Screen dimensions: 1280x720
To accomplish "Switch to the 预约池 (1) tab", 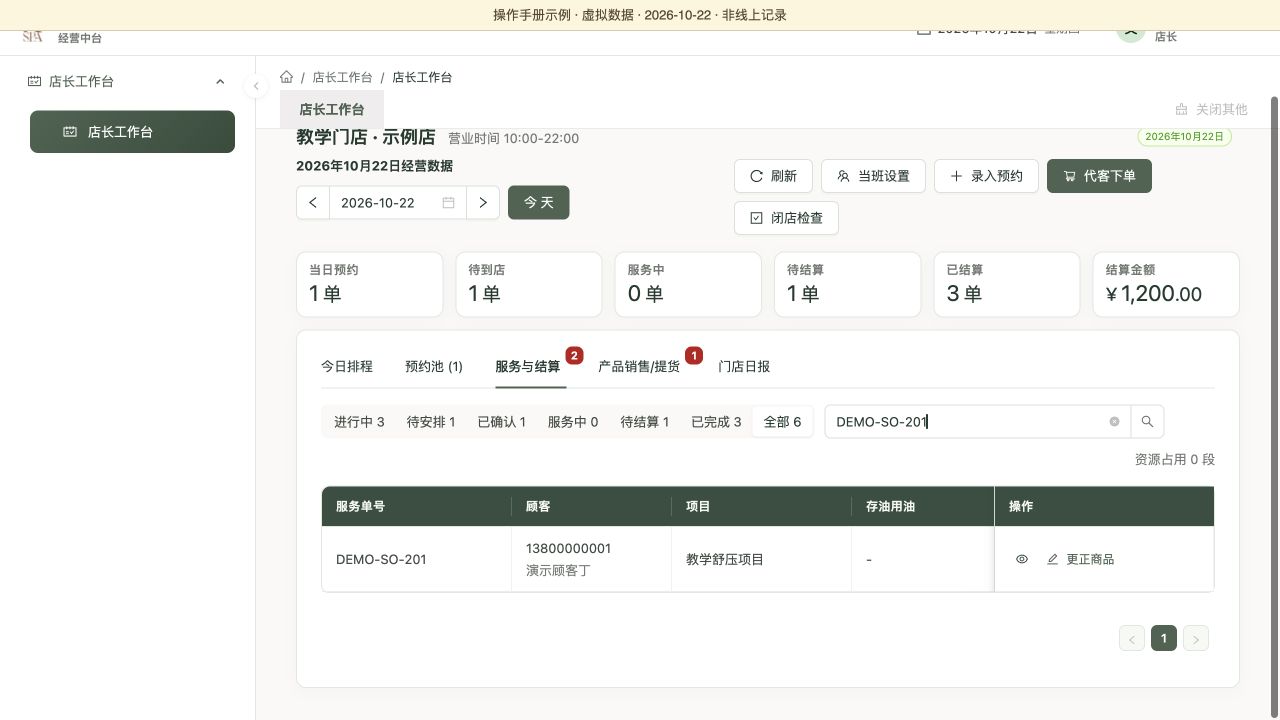I will tap(434, 367).
